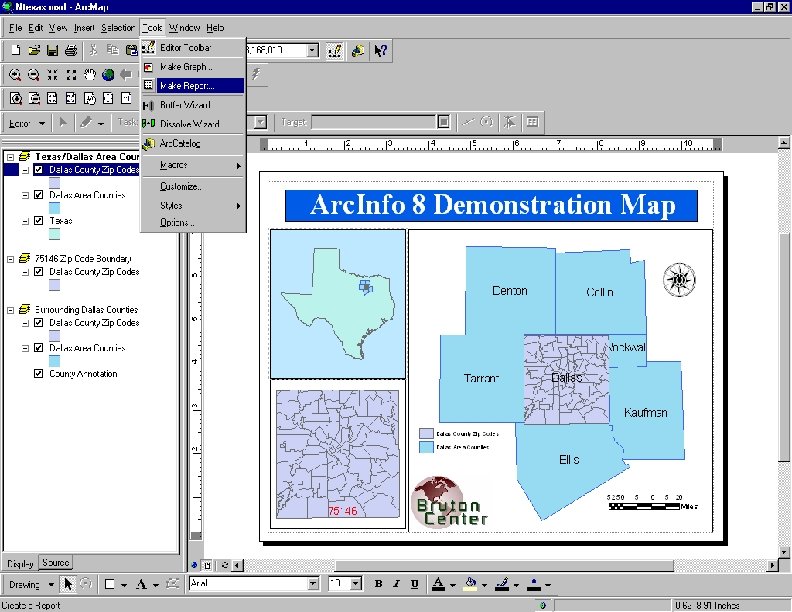Click the Print icon
This screenshot has width=792, height=612.
71,50
